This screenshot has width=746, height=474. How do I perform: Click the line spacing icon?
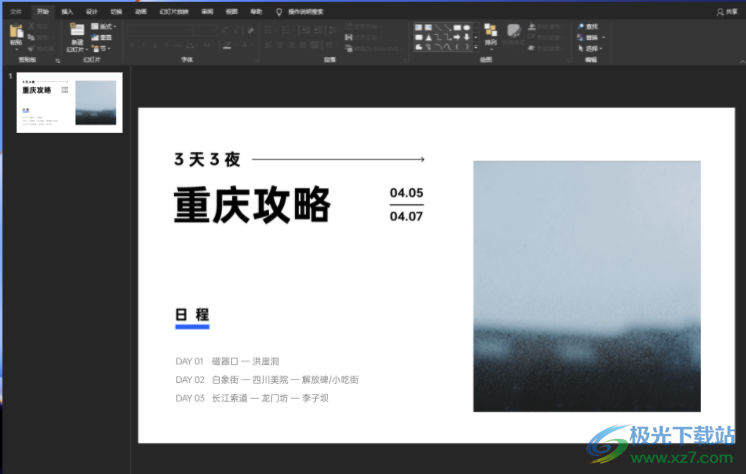click(x=332, y=30)
